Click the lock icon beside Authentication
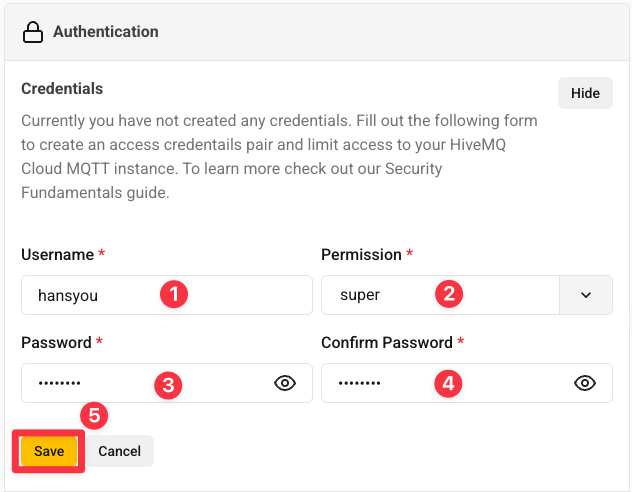The height and width of the screenshot is (492, 632). click(34, 32)
